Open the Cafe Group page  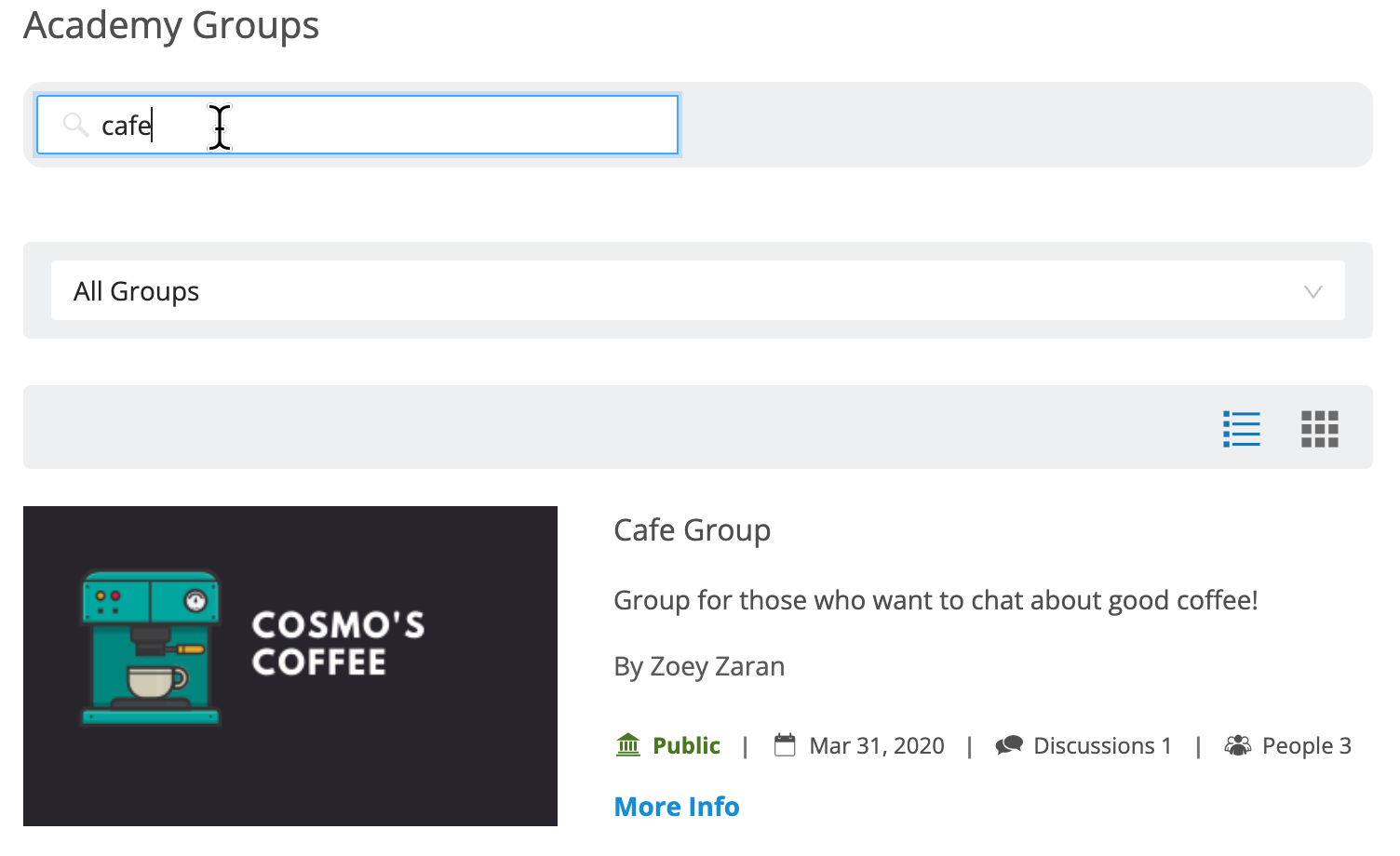[692, 530]
